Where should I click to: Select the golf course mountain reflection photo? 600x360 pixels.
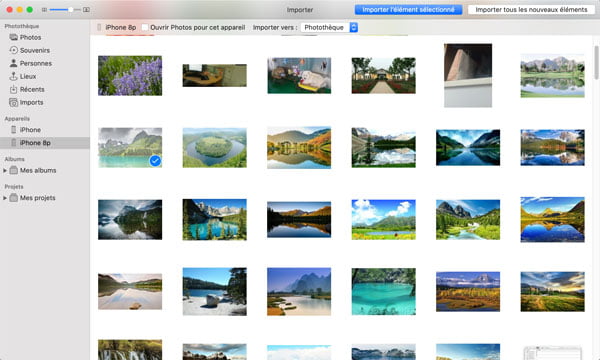point(553,75)
